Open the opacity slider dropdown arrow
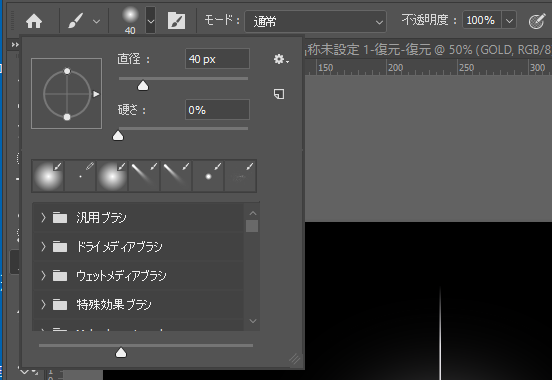 509,21
